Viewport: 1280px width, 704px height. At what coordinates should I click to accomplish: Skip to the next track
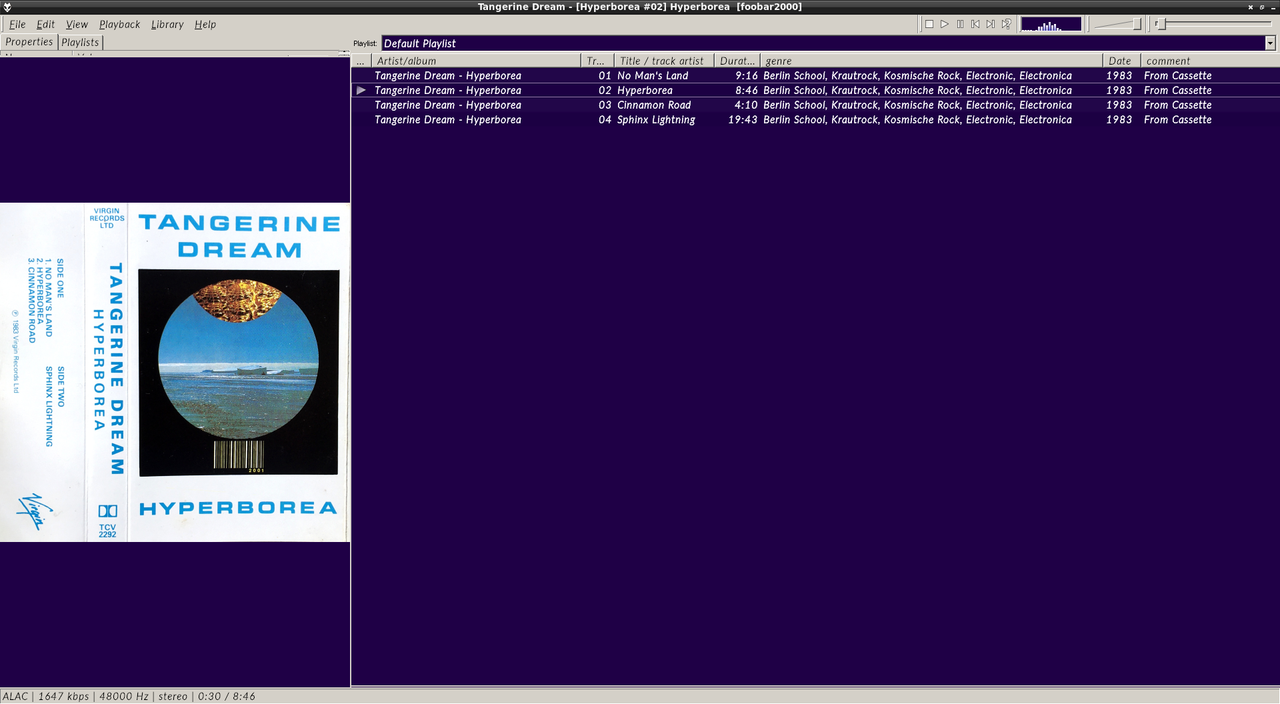point(990,24)
